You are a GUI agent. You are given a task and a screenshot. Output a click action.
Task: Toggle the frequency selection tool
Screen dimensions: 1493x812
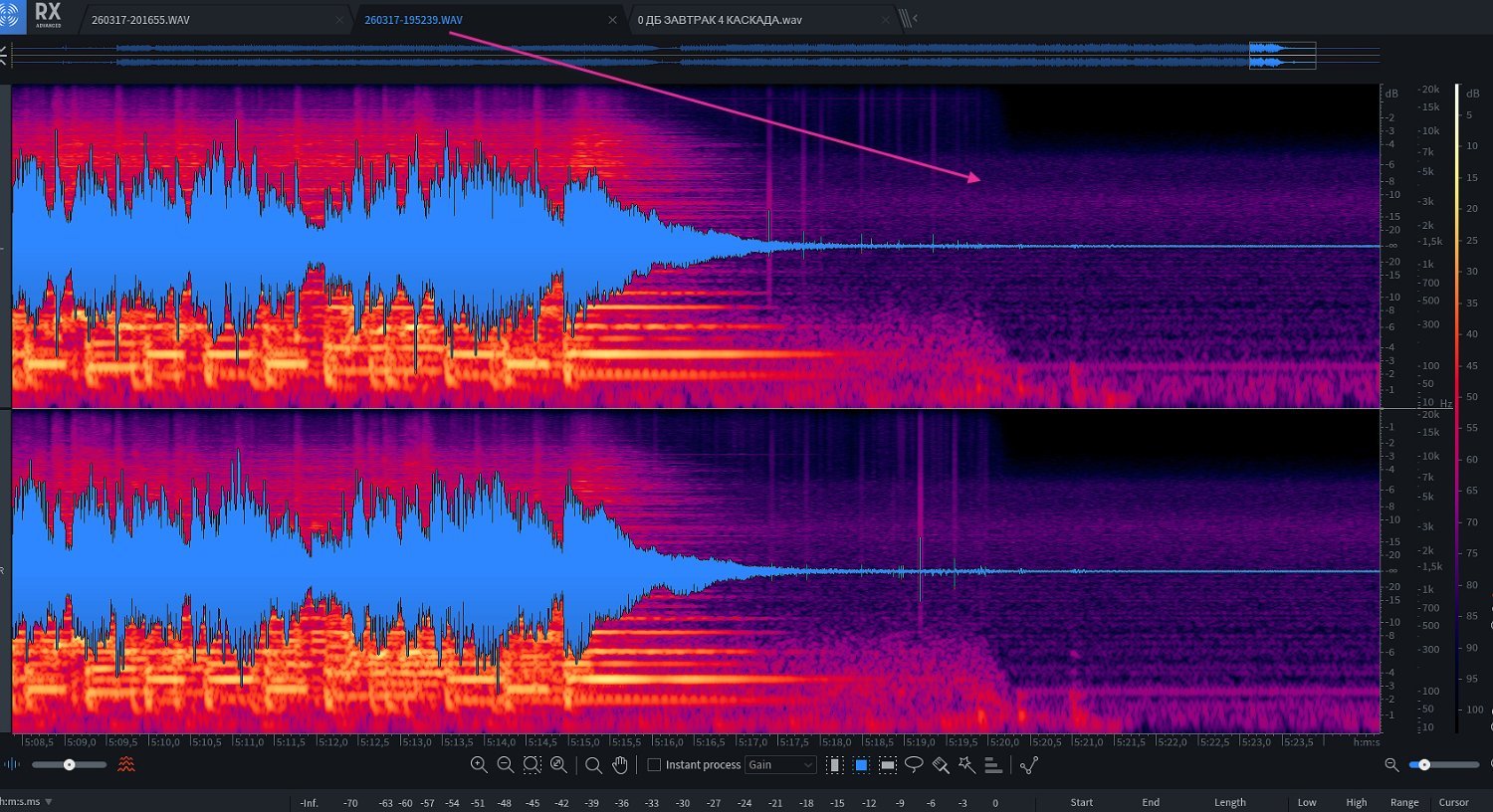point(888,765)
